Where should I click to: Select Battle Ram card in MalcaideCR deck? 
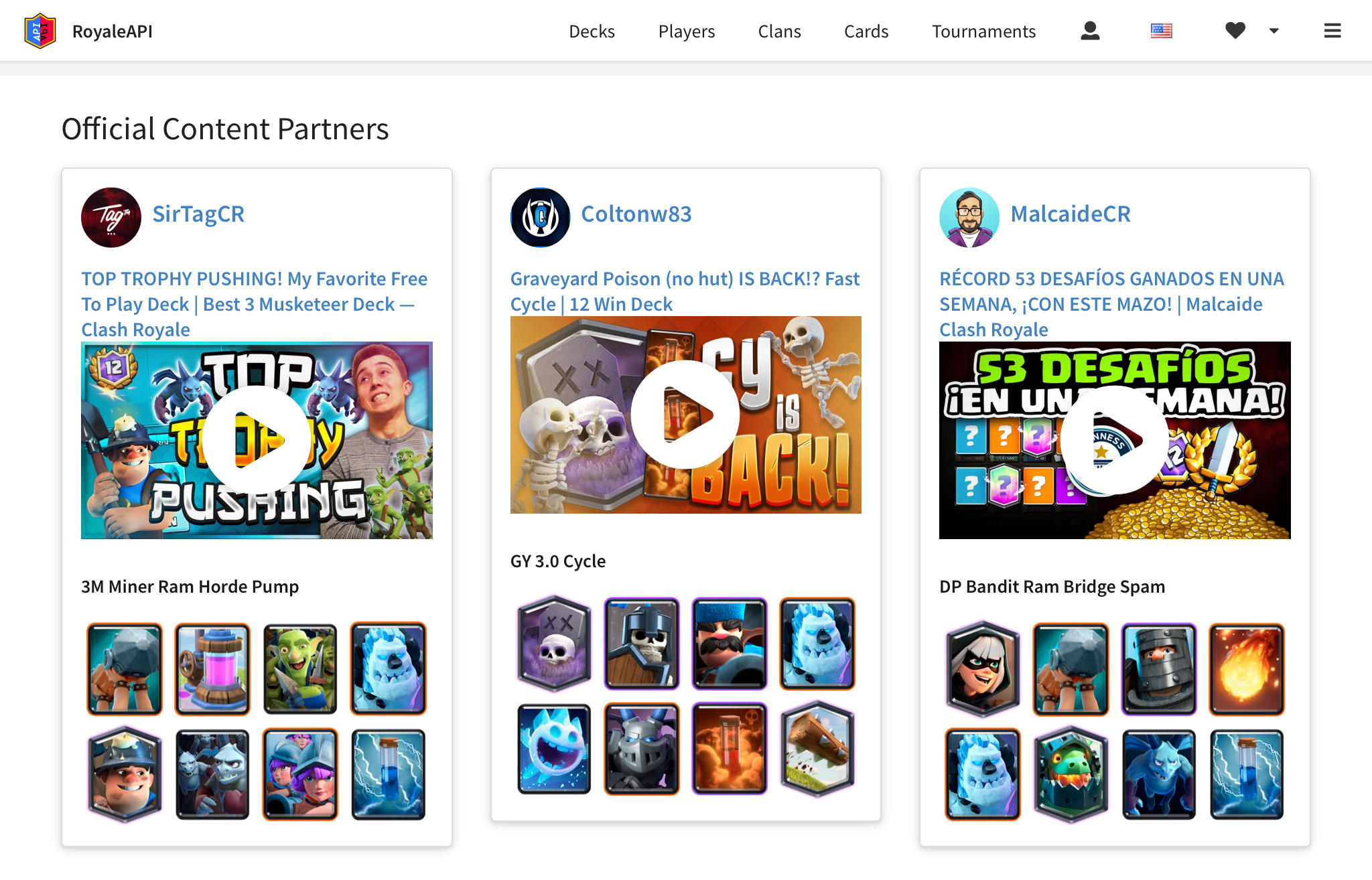[1071, 669]
